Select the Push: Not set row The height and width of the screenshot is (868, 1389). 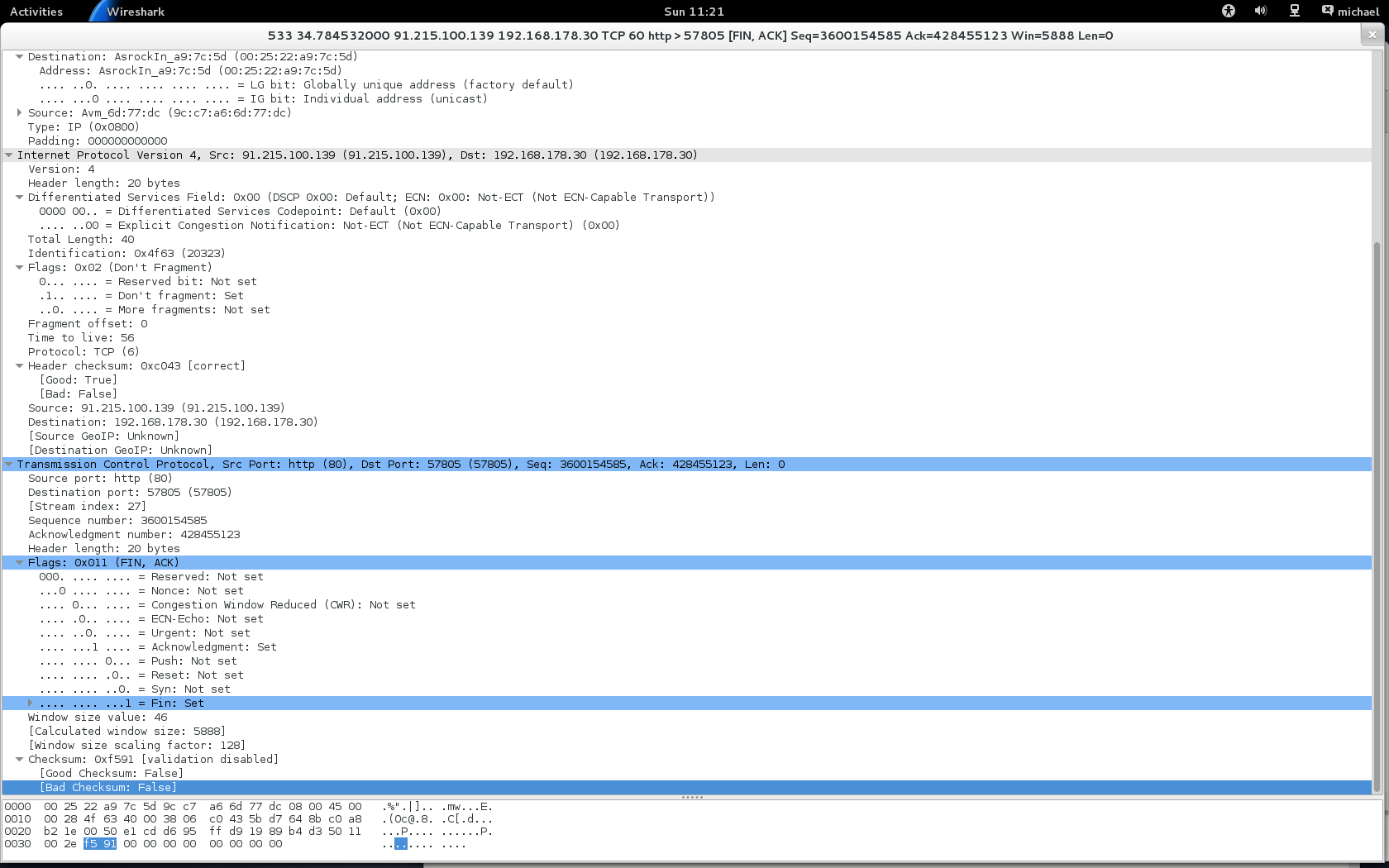[x=687, y=661]
